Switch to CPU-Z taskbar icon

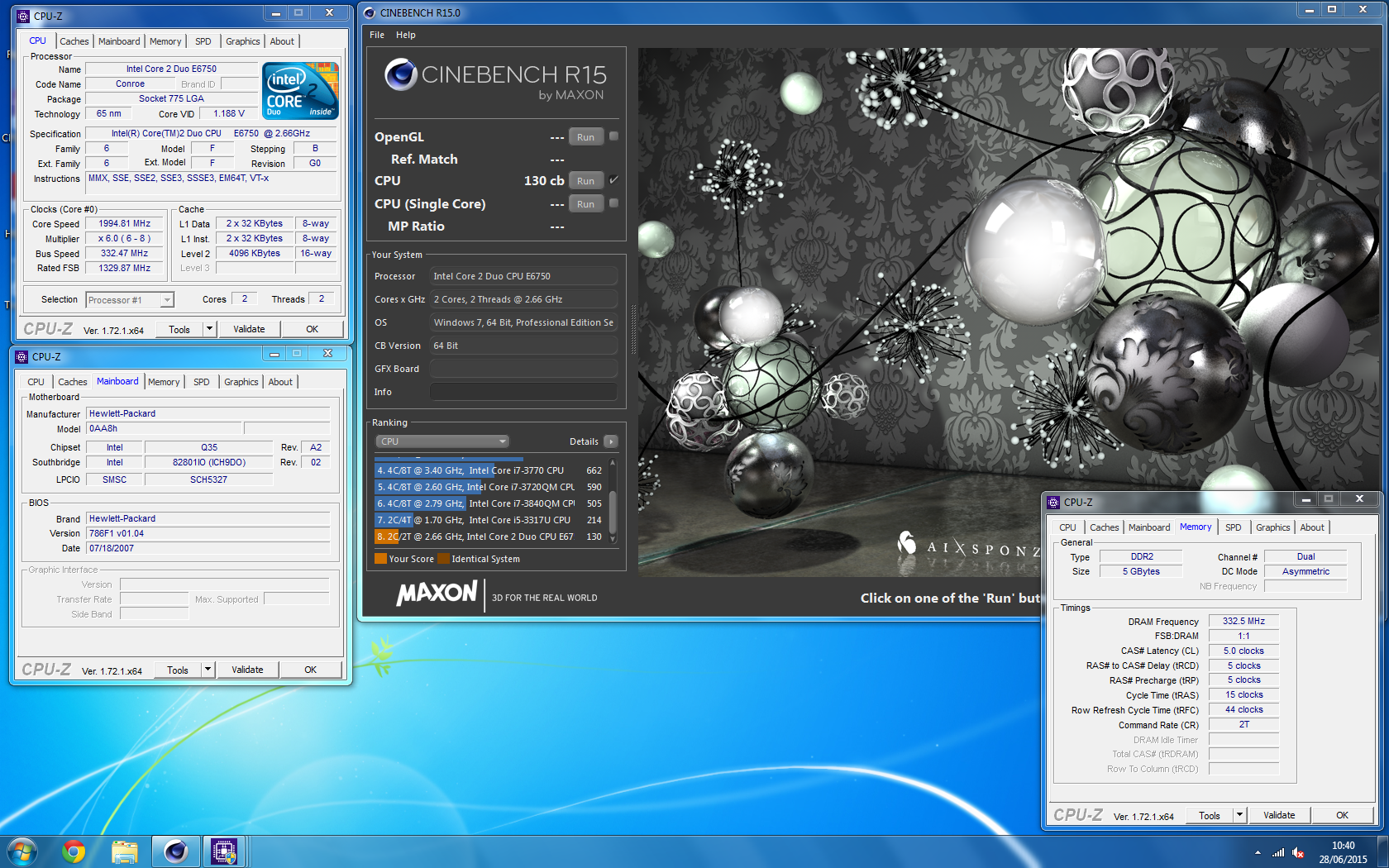(224, 851)
